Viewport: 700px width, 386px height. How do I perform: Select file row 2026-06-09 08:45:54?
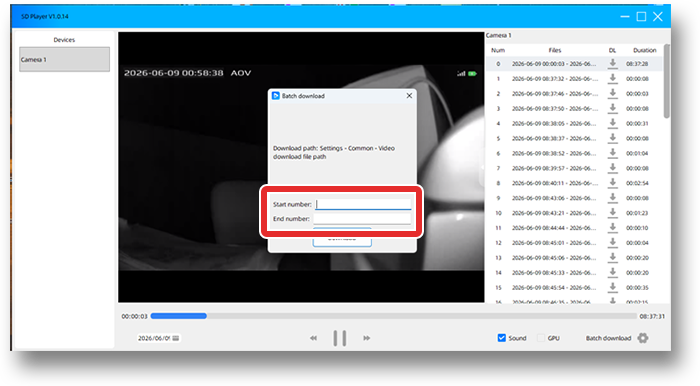pos(574,287)
